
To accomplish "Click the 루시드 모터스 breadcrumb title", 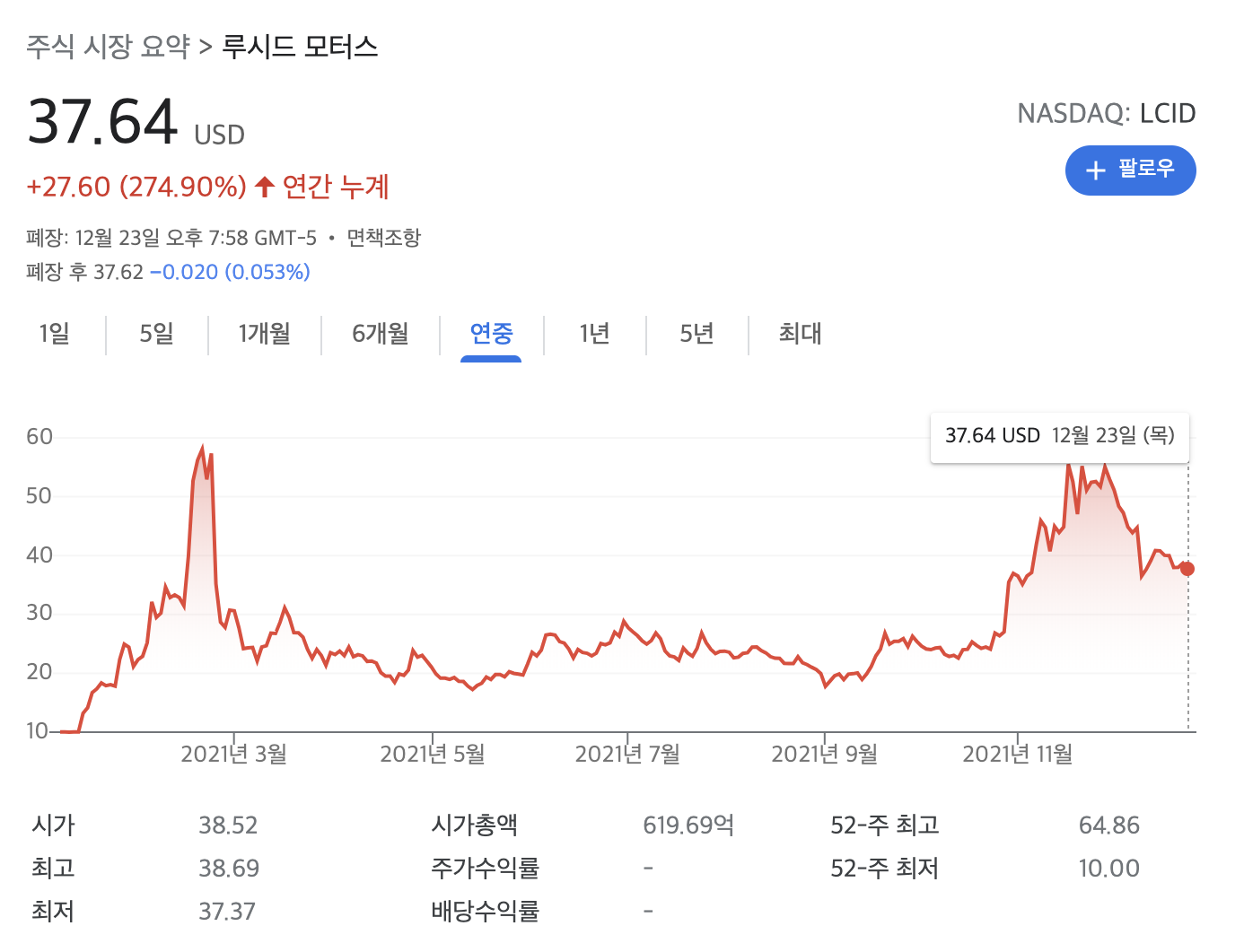I will pos(300,47).
